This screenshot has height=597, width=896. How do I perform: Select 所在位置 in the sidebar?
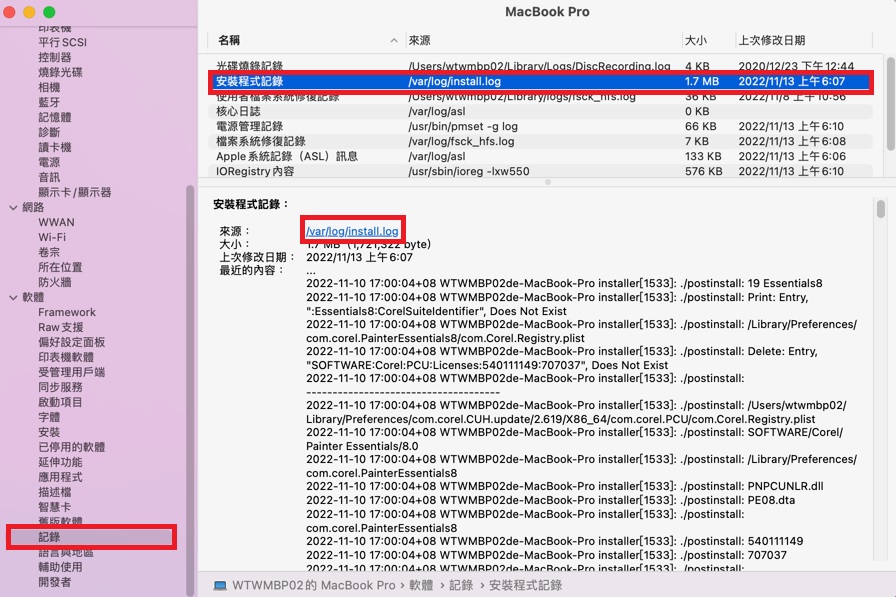60,267
